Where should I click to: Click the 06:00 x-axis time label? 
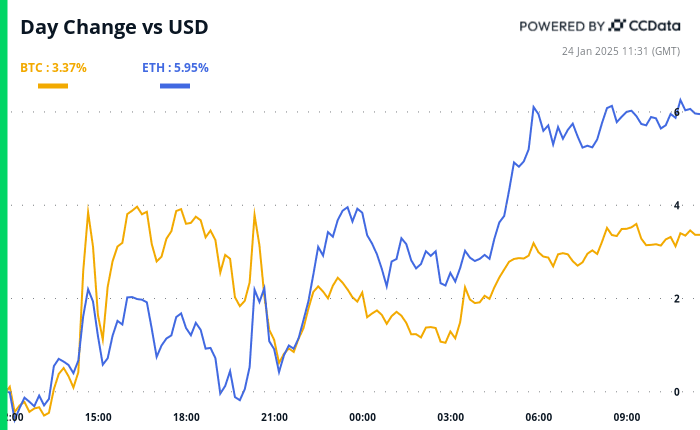coord(538,417)
